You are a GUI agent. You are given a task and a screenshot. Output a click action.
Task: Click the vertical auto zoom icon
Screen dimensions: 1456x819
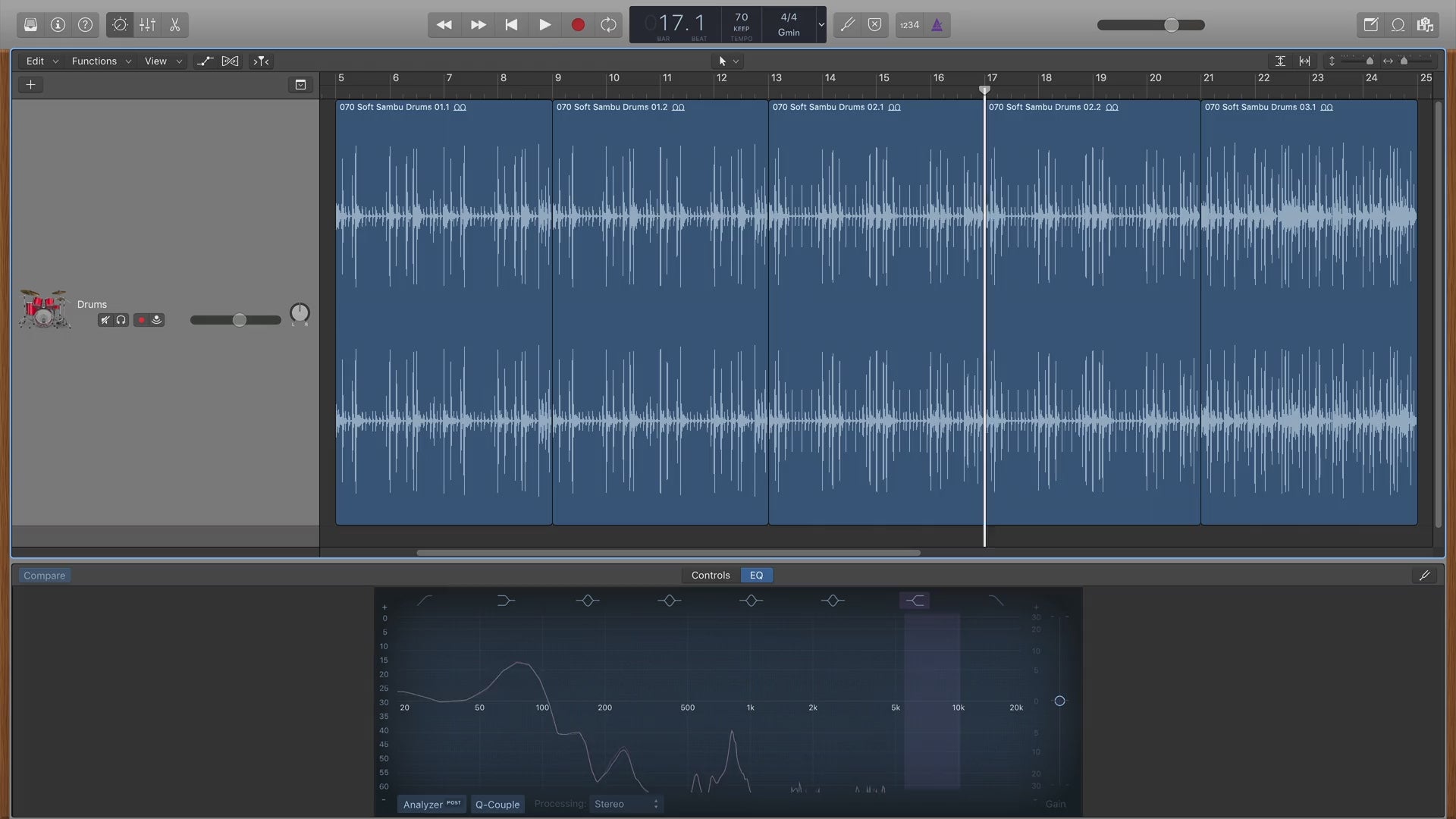1280,61
